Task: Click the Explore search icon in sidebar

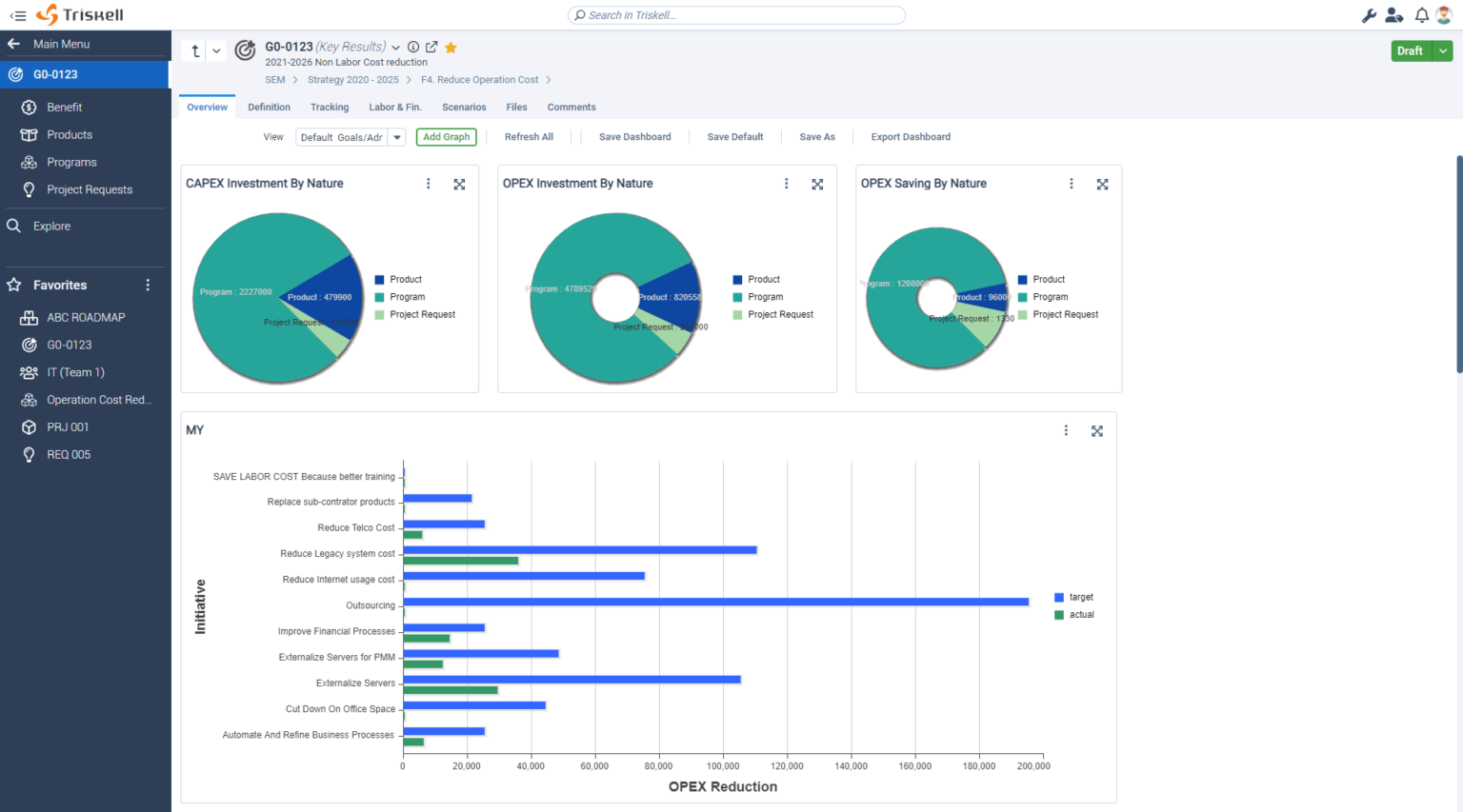Action: (x=14, y=226)
